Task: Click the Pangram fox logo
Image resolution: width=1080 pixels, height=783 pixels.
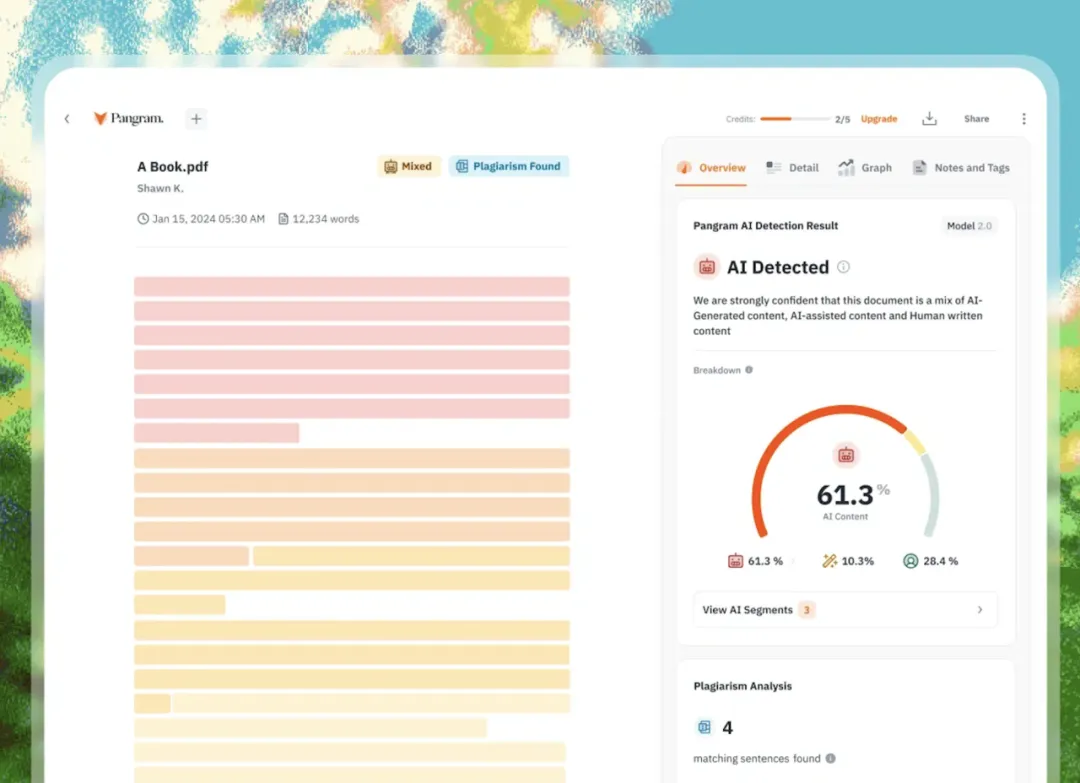Action: point(101,118)
